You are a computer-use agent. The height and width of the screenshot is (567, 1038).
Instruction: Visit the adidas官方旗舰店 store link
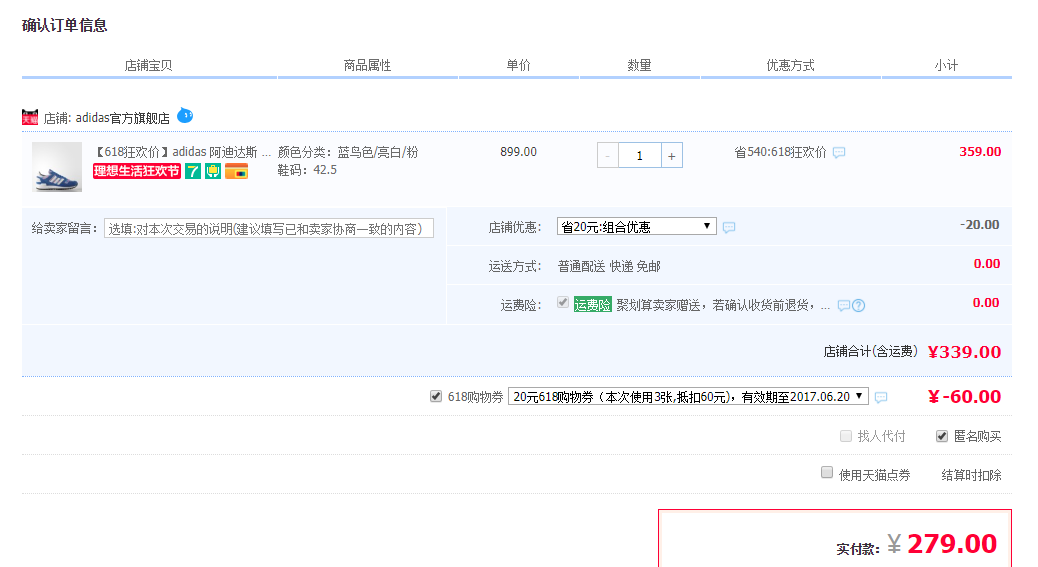coord(122,118)
